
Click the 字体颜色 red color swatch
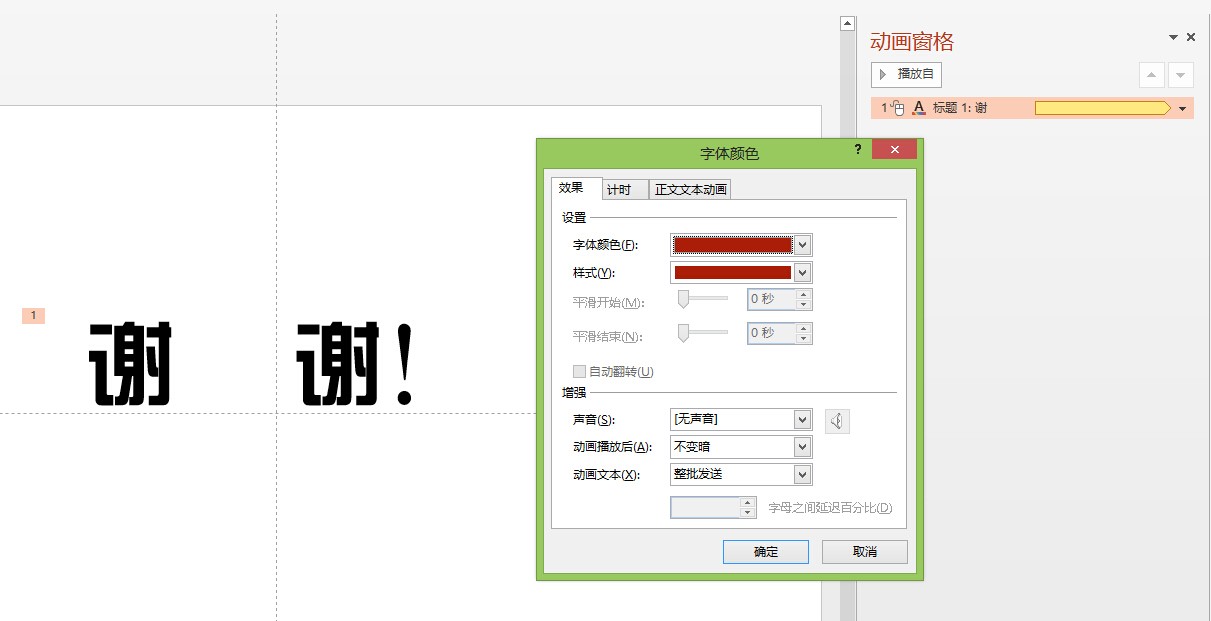pyautogui.click(x=733, y=245)
